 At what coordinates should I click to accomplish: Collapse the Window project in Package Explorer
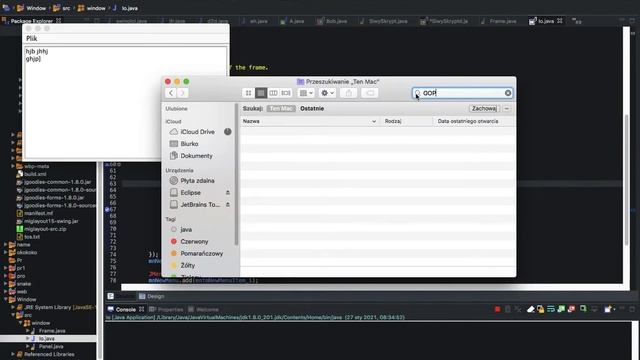coord(6,300)
